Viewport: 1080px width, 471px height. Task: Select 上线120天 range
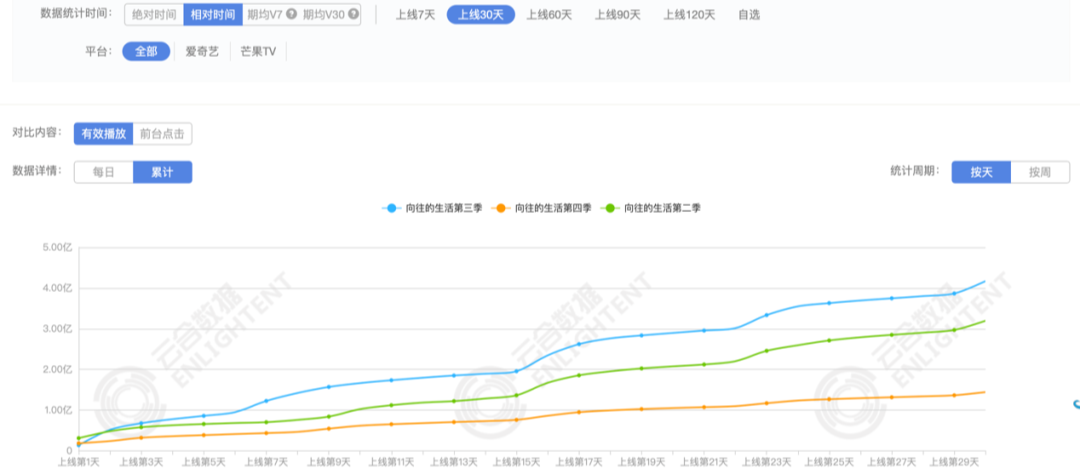tap(689, 14)
